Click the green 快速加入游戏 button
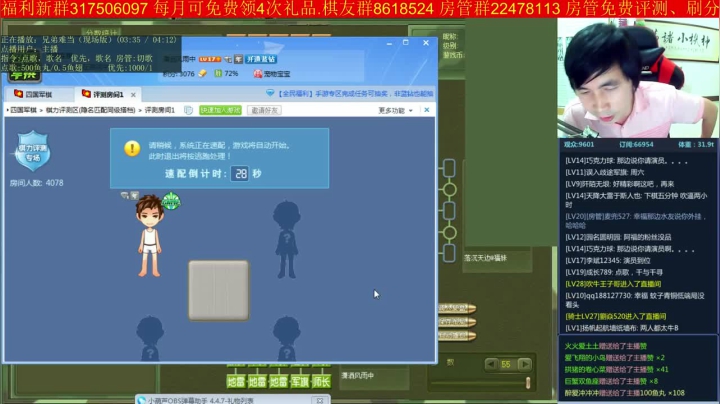 tap(220, 110)
